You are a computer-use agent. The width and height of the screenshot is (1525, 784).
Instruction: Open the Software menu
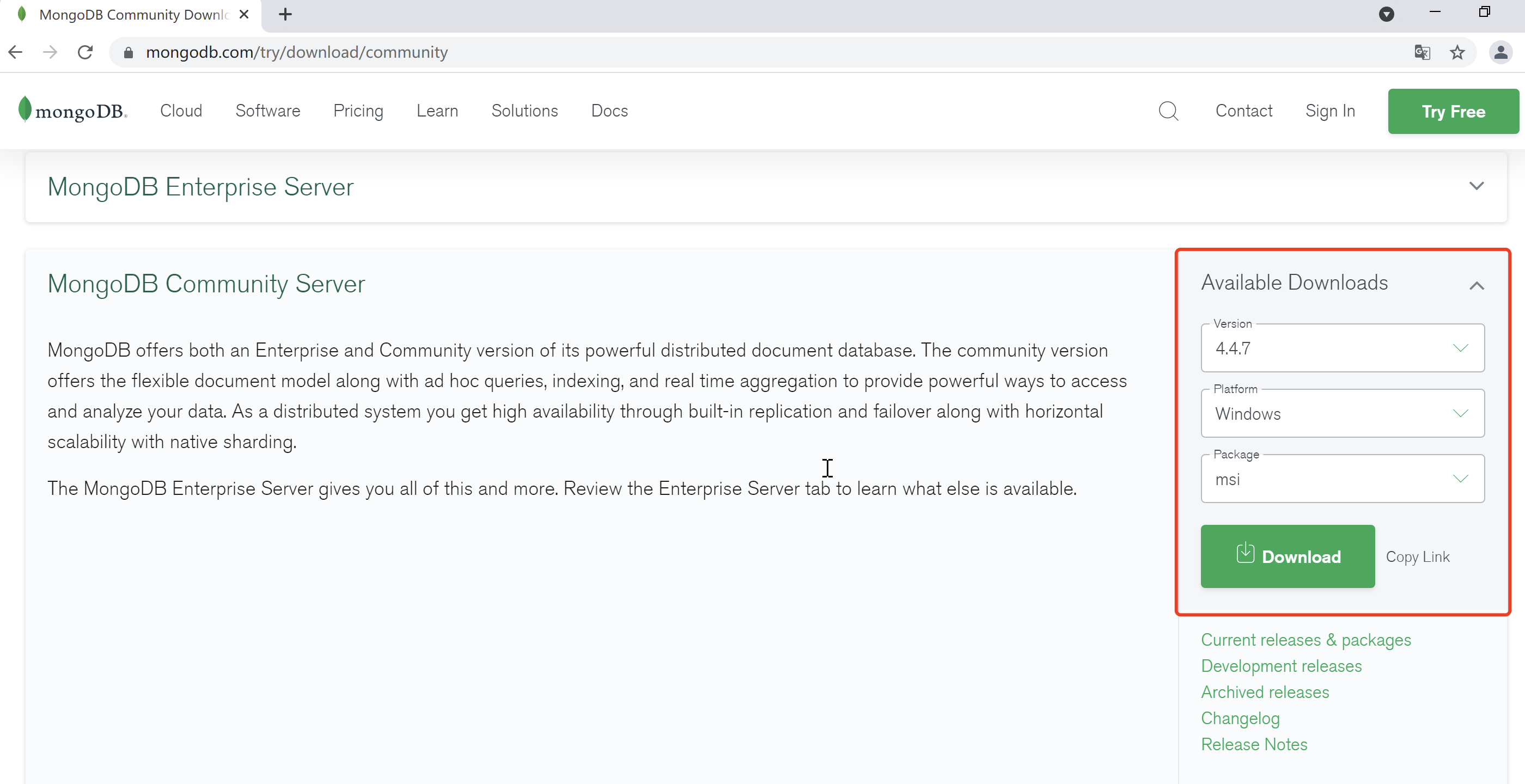pyautogui.click(x=267, y=111)
